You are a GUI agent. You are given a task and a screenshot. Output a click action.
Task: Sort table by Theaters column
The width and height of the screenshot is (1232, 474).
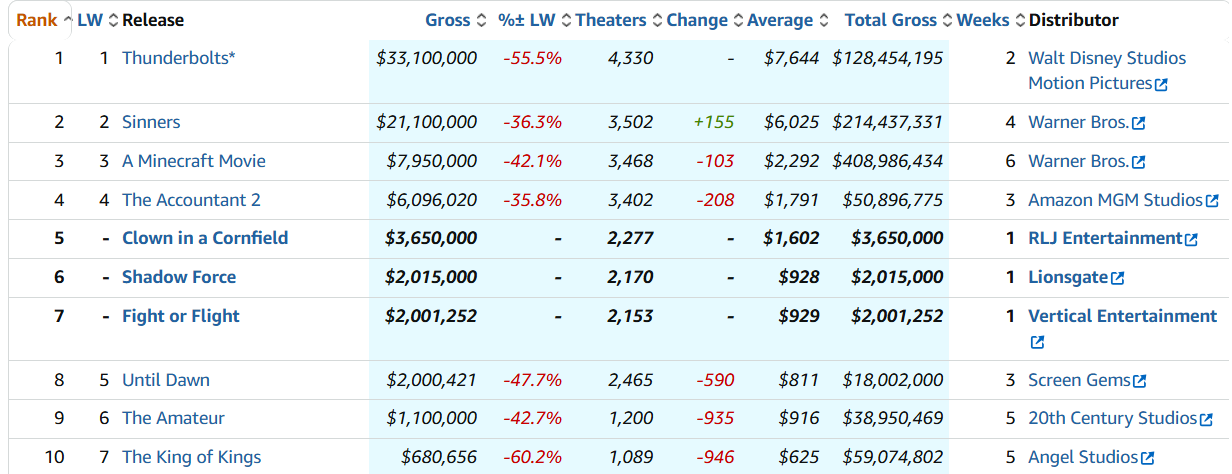pyautogui.click(x=611, y=20)
